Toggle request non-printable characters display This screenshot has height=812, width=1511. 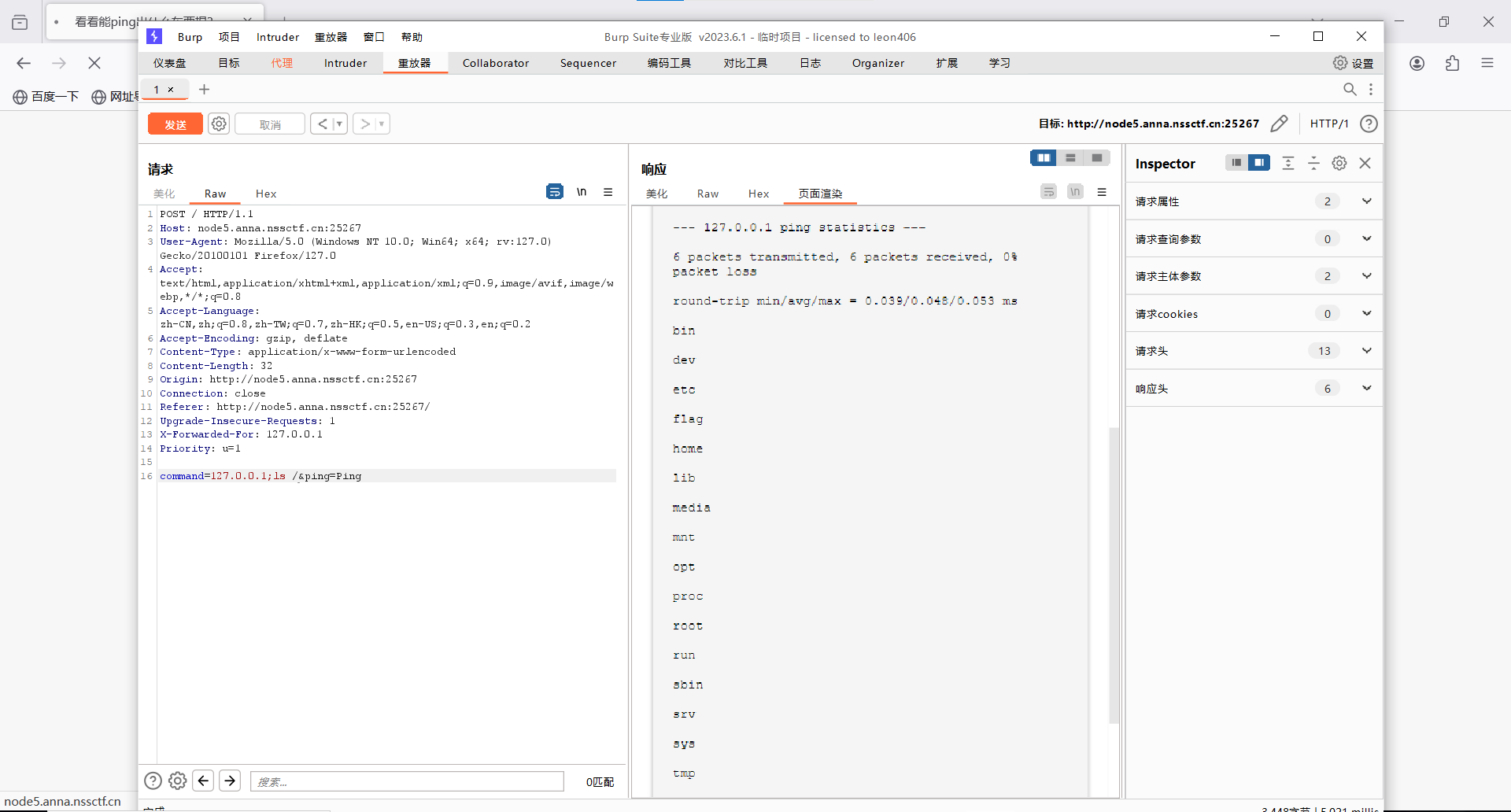(582, 191)
